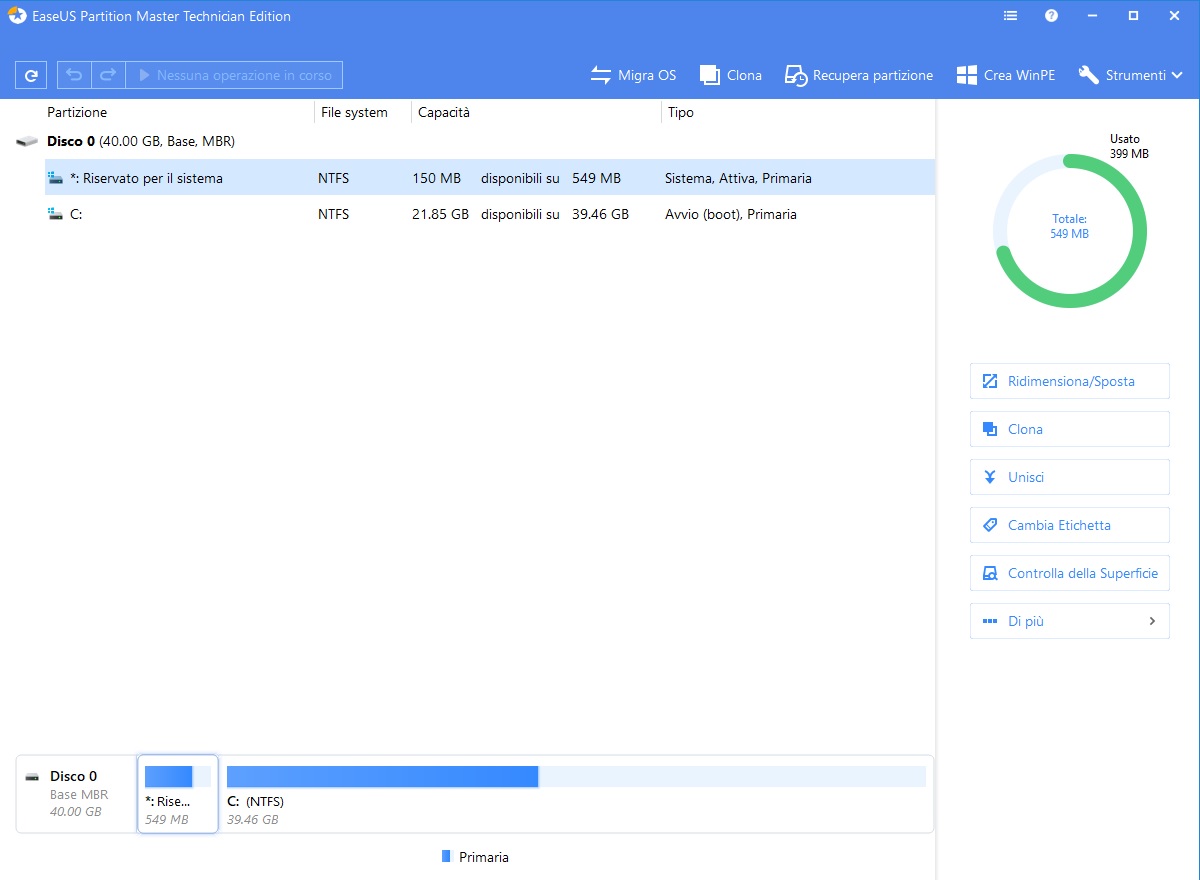Click the Clona button in side panel
The height and width of the screenshot is (880, 1200).
point(1070,429)
